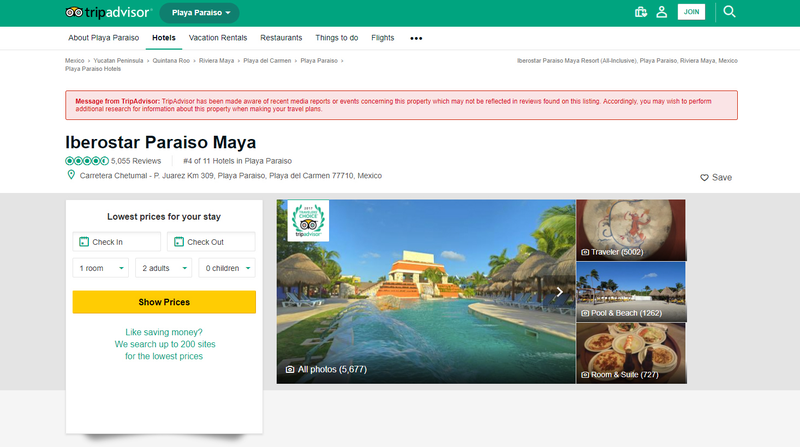Open the Room & Suite (727) thumbnail

click(x=631, y=353)
